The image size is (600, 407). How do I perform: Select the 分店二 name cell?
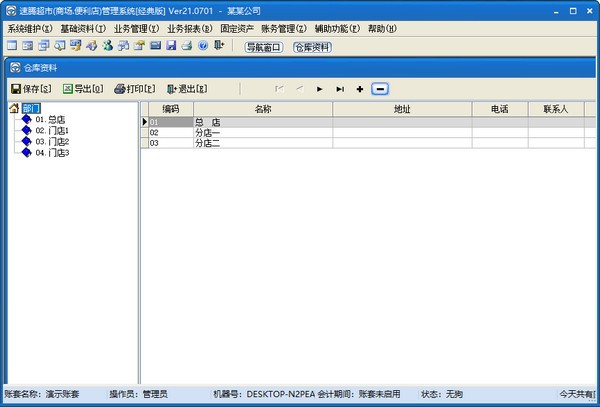point(263,143)
